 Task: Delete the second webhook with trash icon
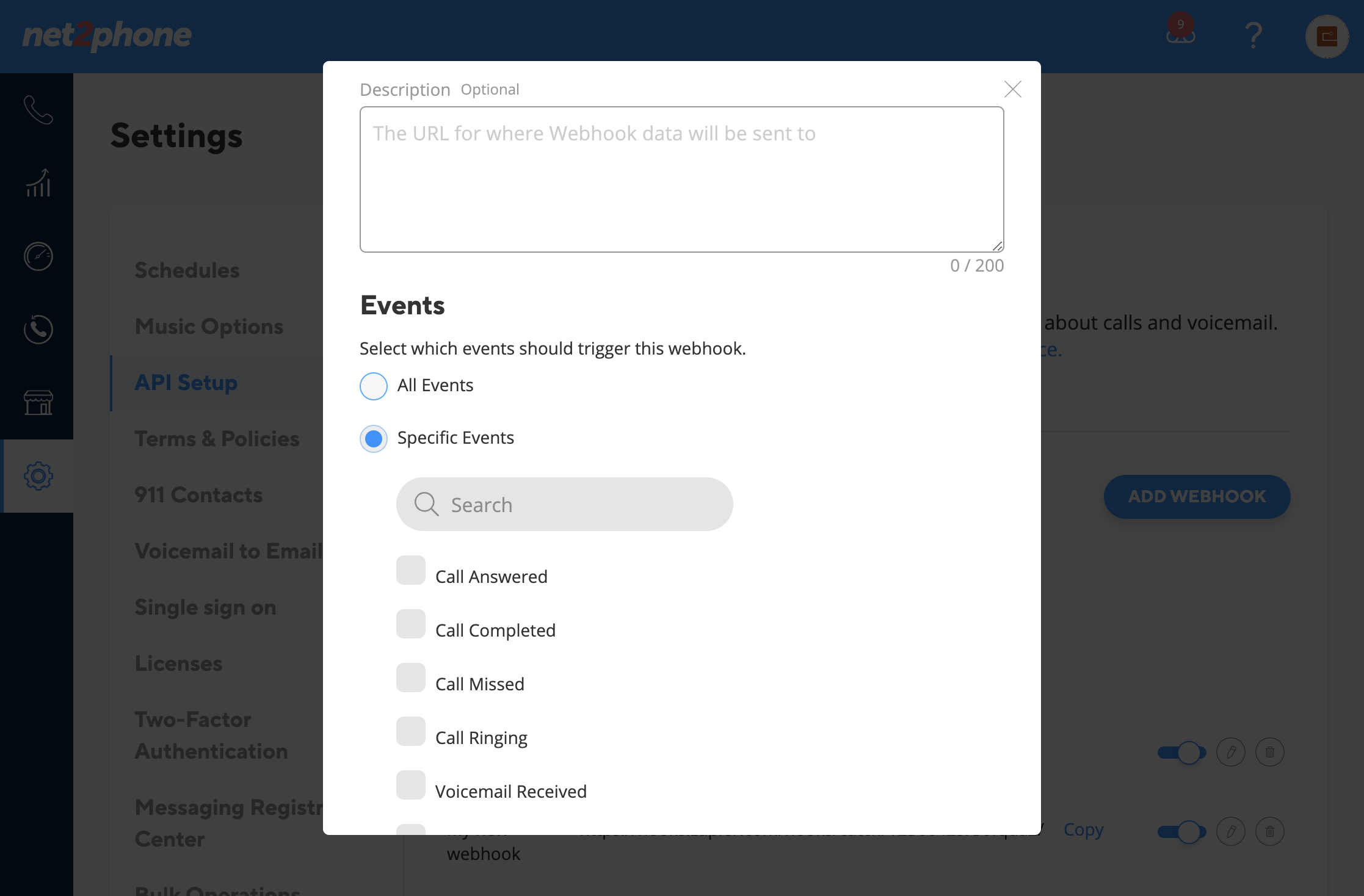(x=1270, y=831)
